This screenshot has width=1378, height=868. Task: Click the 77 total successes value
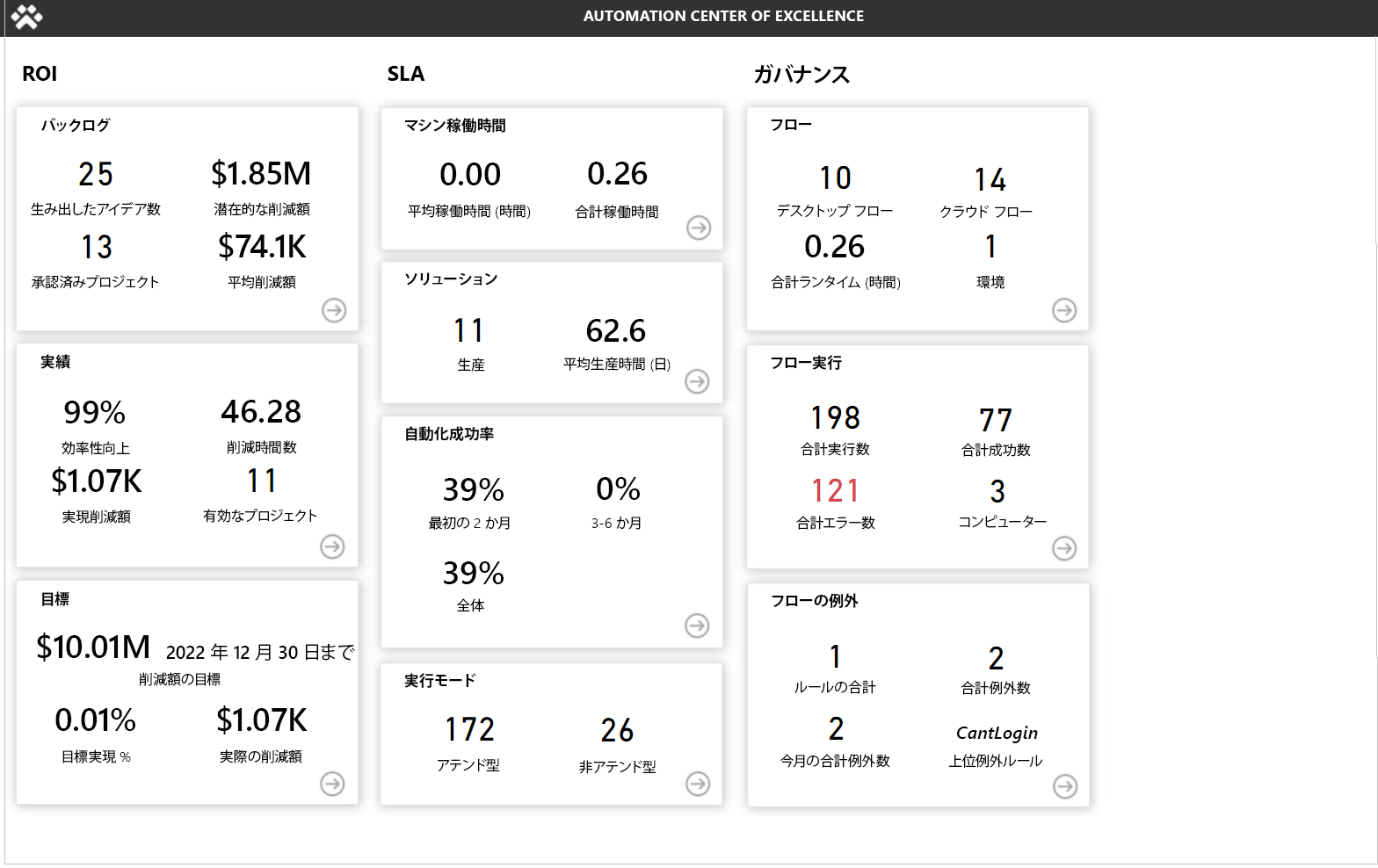coord(996,420)
